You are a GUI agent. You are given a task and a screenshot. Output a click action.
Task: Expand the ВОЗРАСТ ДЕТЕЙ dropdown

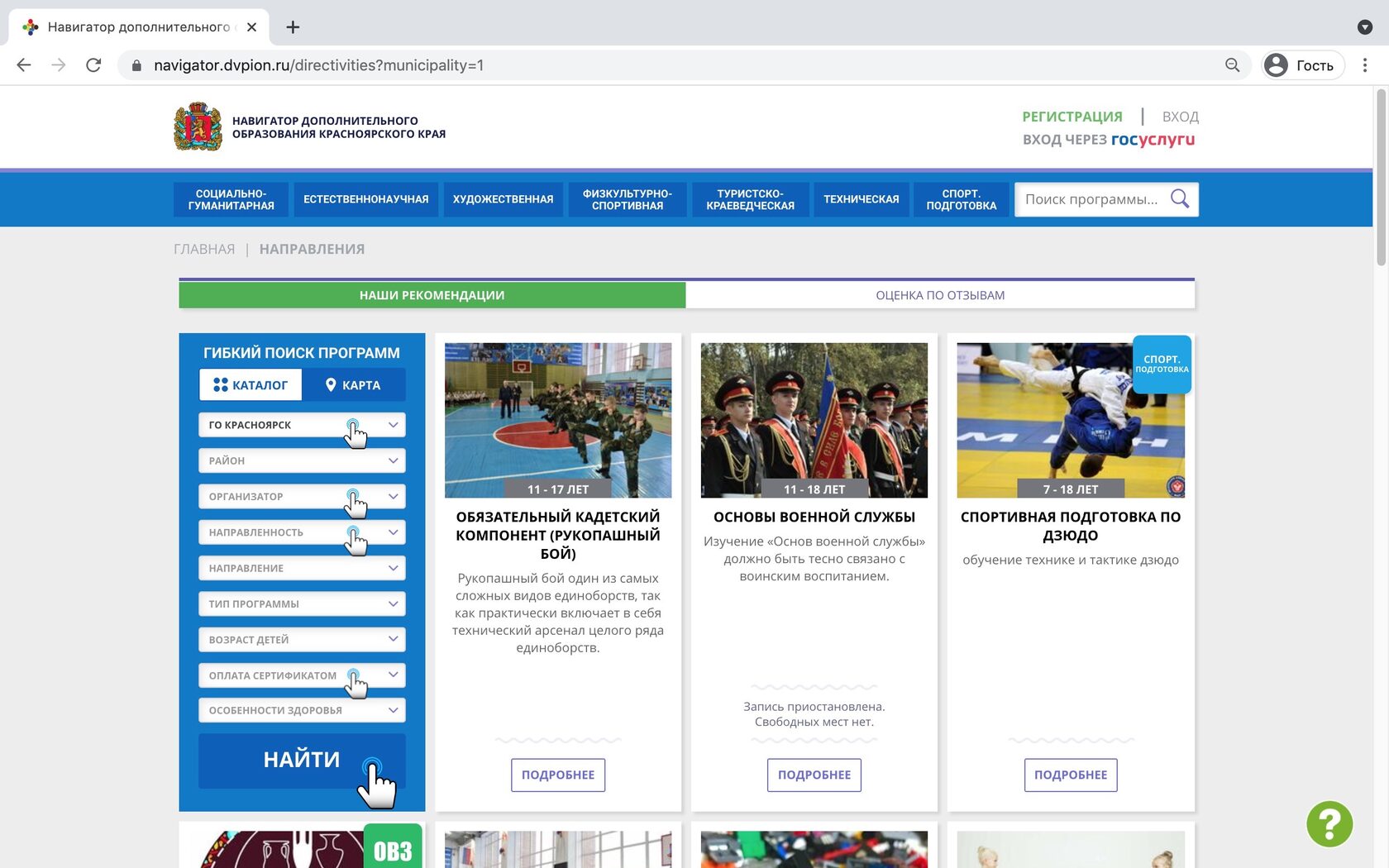[302, 639]
